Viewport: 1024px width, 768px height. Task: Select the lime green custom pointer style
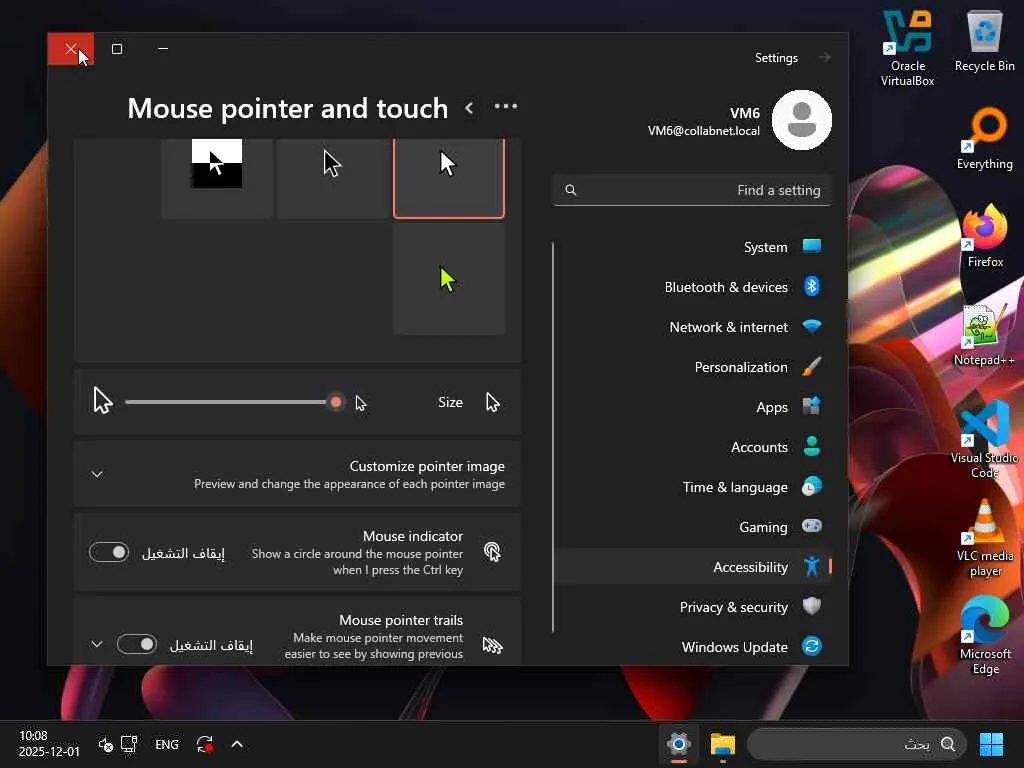(449, 280)
